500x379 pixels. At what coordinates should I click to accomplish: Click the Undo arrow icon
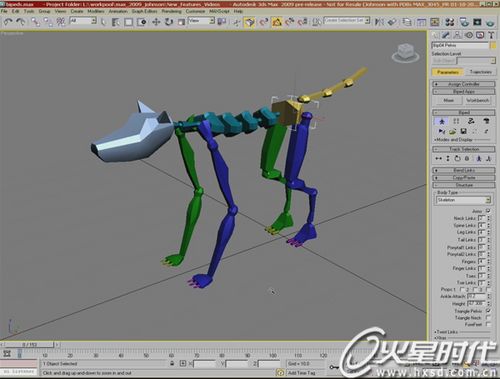8,22
